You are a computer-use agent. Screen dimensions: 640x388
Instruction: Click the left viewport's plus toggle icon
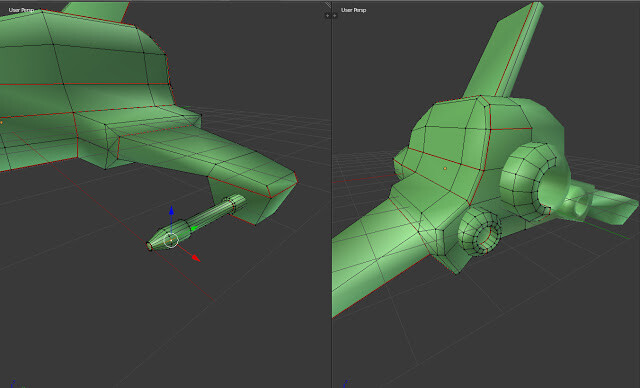(327, 16)
